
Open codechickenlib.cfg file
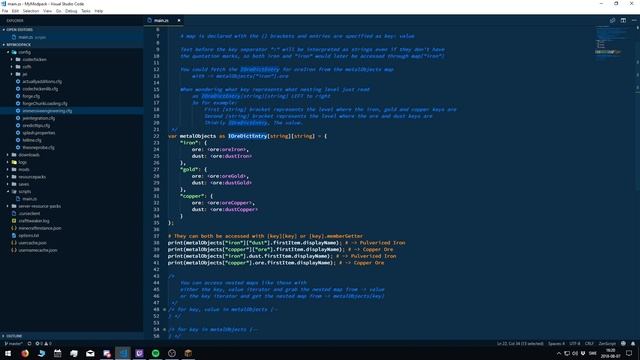coord(40,89)
